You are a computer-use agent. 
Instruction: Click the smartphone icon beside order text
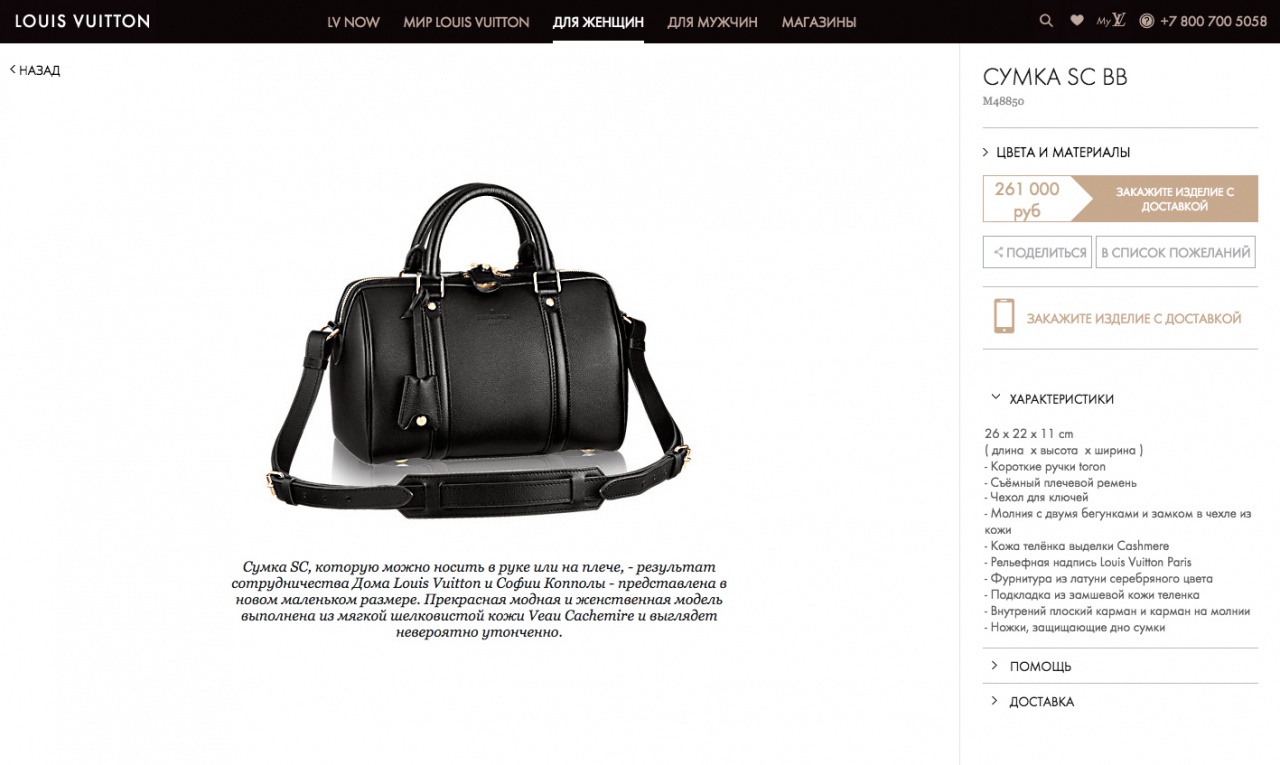pyautogui.click(x=1003, y=316)
